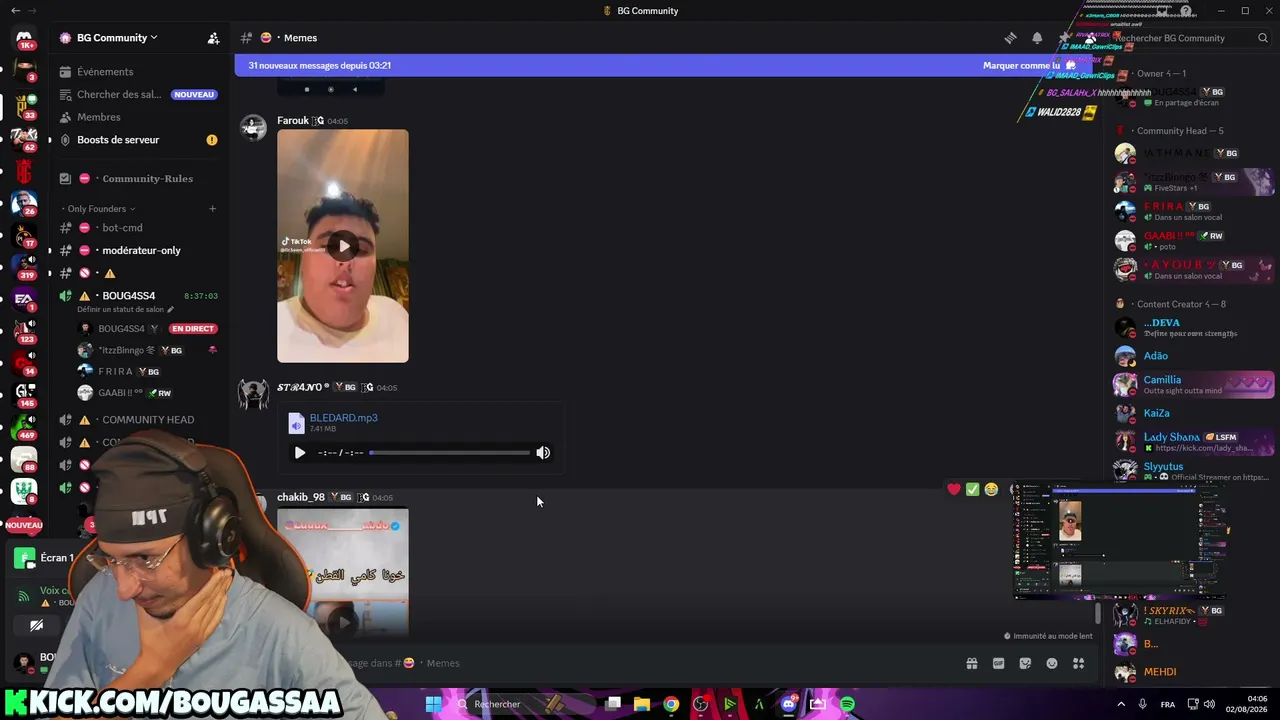Open Camillia's member profile
Viewport: 1280px width, 720px height.
click(x=1194, y=385)
